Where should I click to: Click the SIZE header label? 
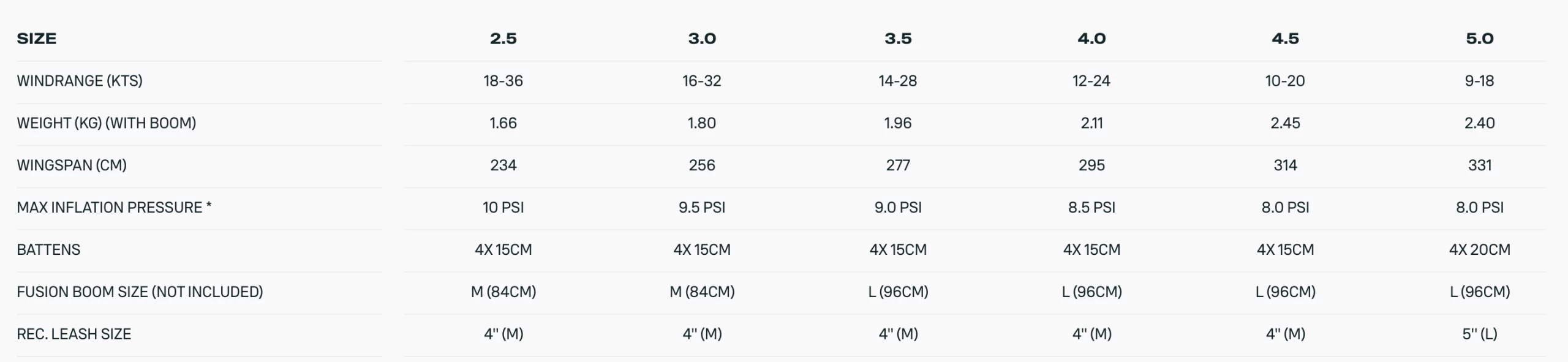(37, 39)
